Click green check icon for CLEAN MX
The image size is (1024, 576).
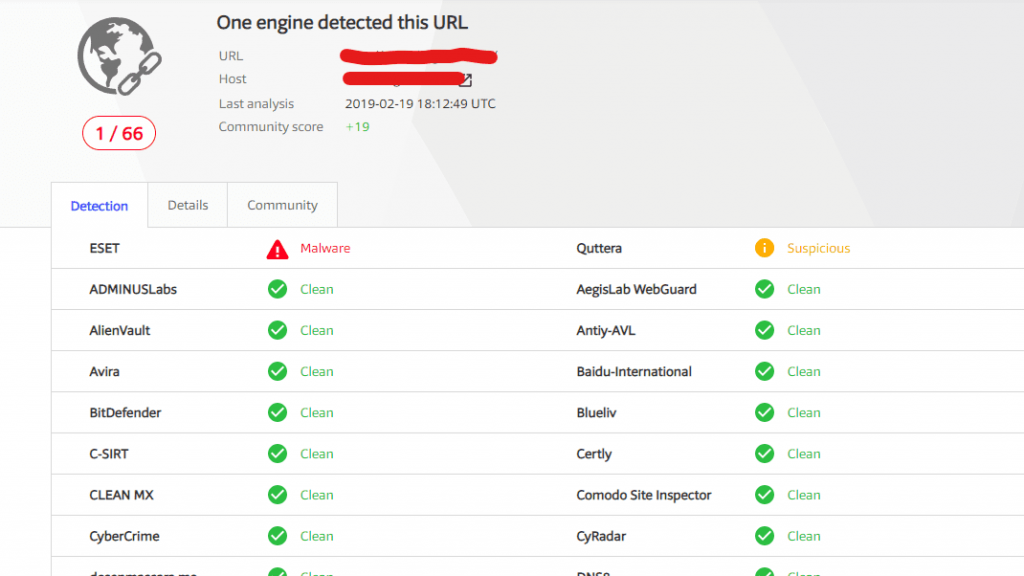coord(278,495)
